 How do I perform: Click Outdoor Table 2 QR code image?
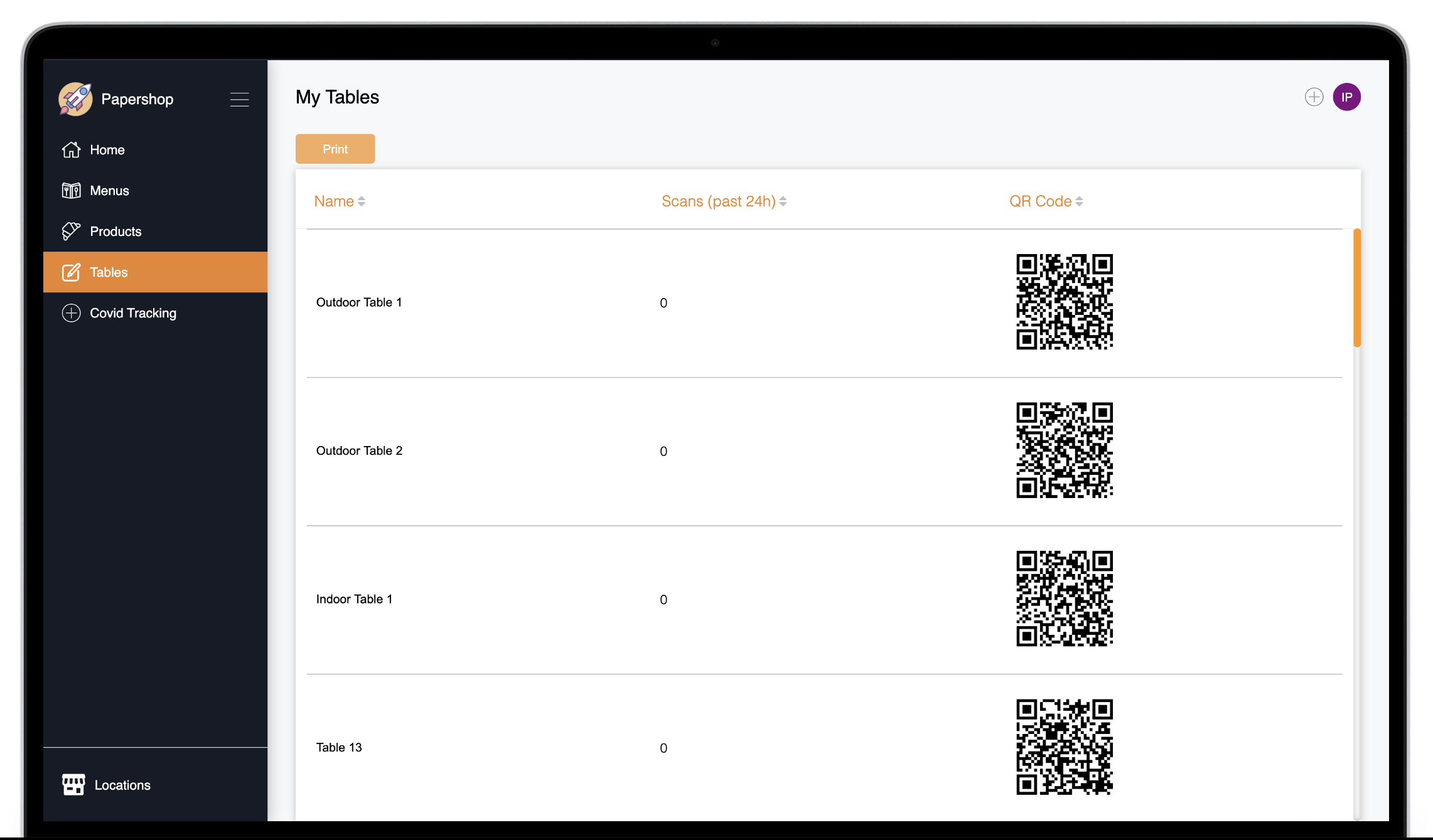point(1064,450)
